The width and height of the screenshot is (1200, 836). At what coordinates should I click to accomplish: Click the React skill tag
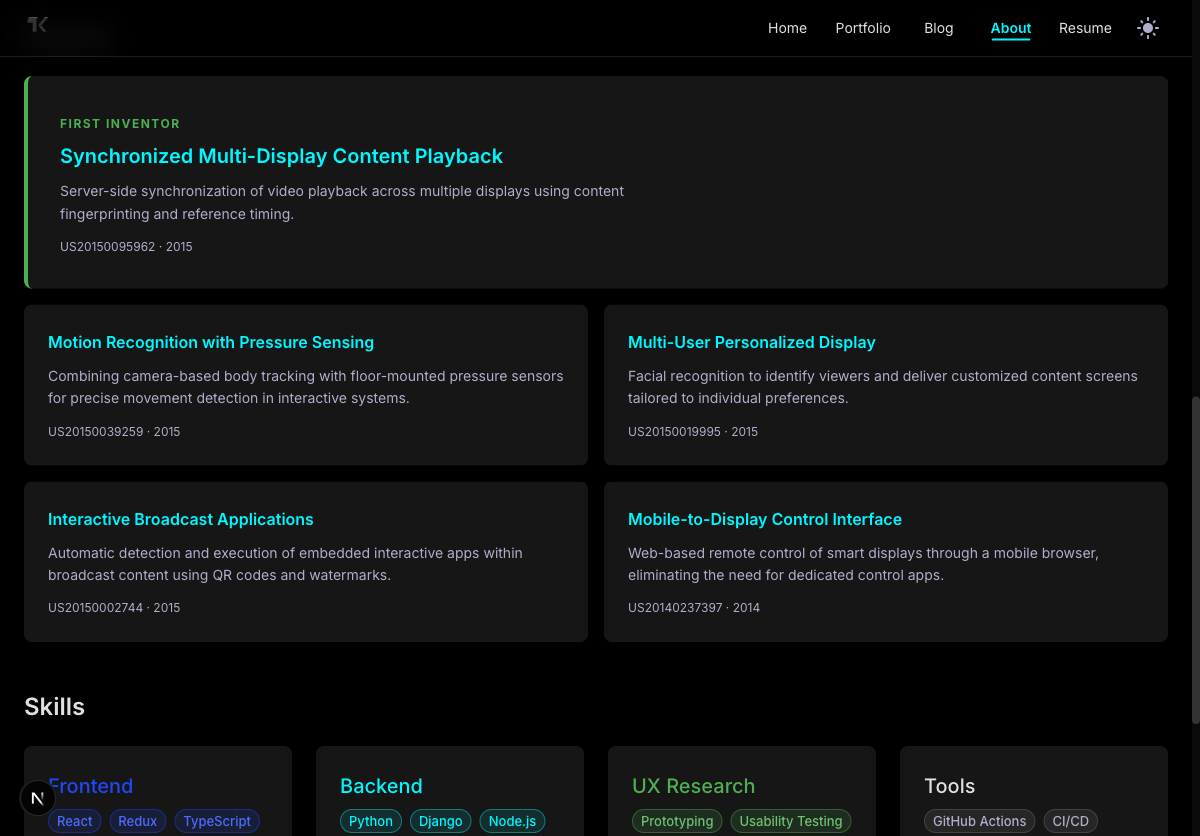coord(75,821)
